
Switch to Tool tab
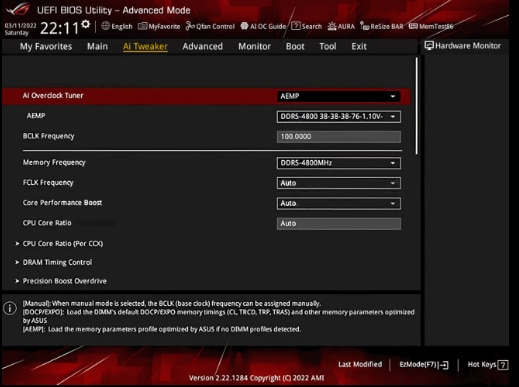pyautogui.click(x=328, y=46)
